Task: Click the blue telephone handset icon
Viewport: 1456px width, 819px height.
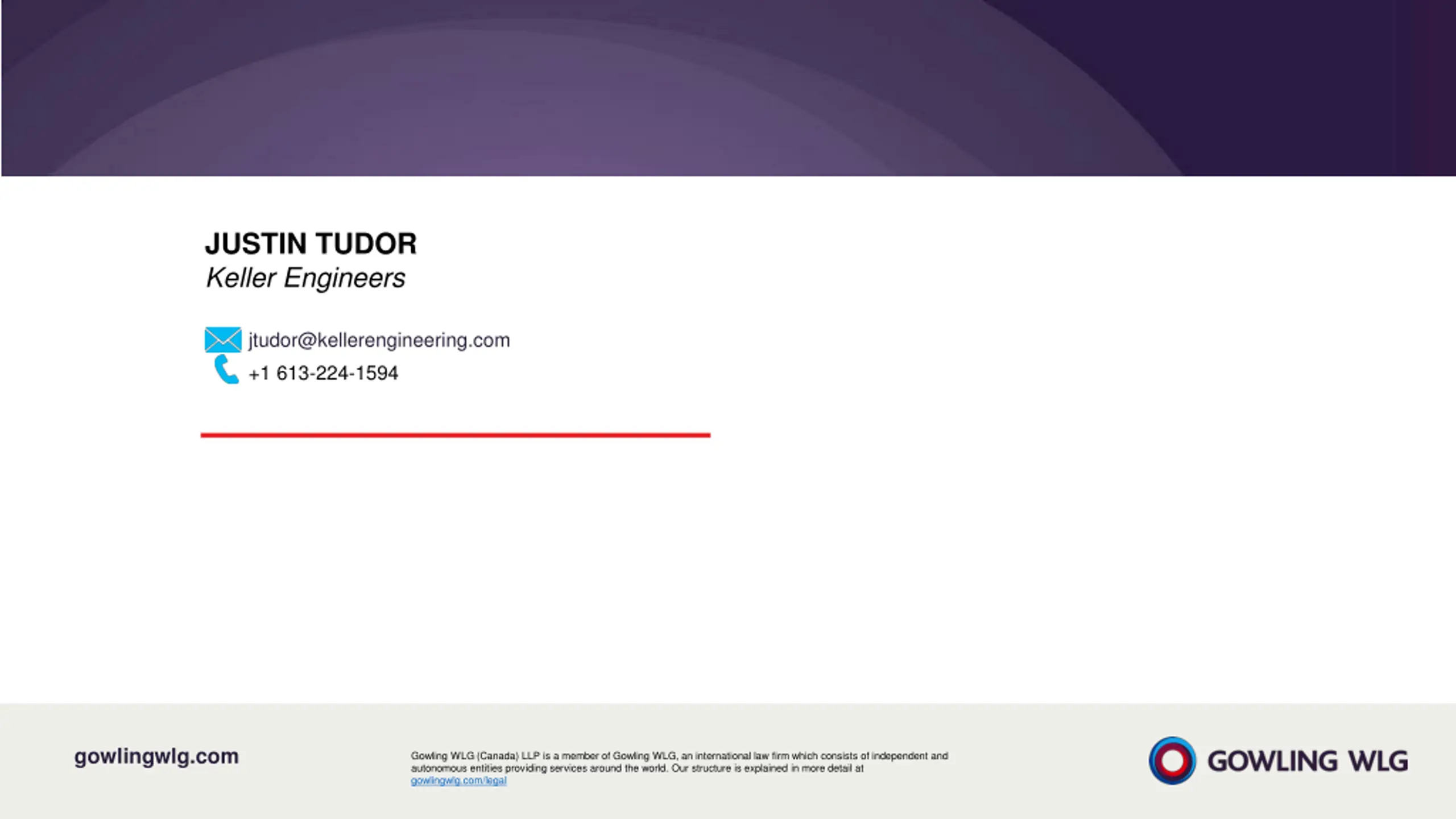Action: click(x=226, y=370)
